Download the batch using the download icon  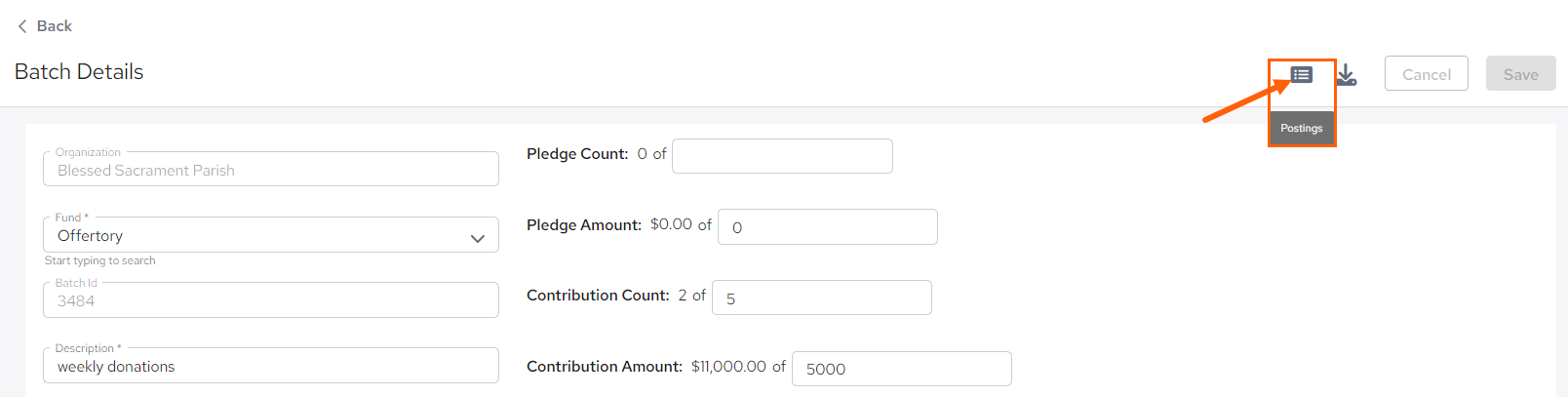(1347, 75)
